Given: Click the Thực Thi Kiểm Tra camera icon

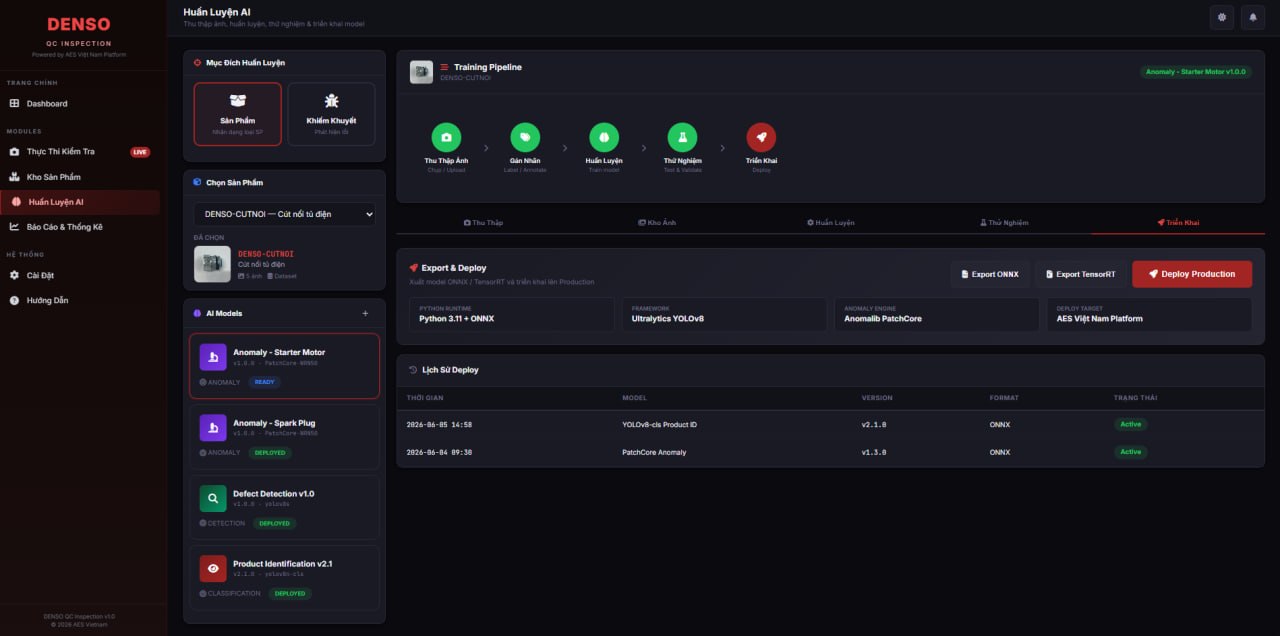Looking at the screenshot, I should 14,152.
